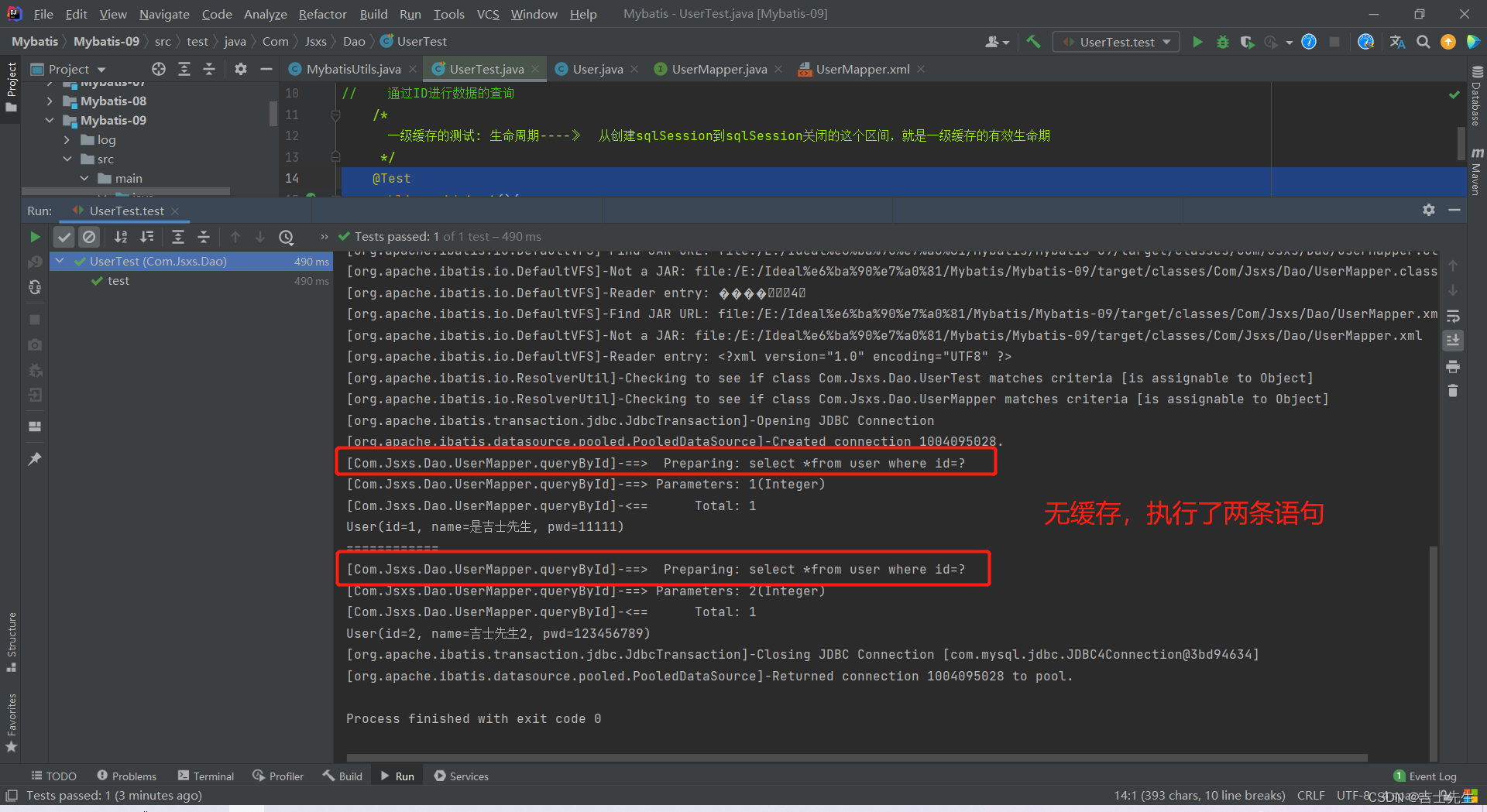Toggle soft-wrap in console output
The image size is (1487, 812).
[x=1453, y=316]
